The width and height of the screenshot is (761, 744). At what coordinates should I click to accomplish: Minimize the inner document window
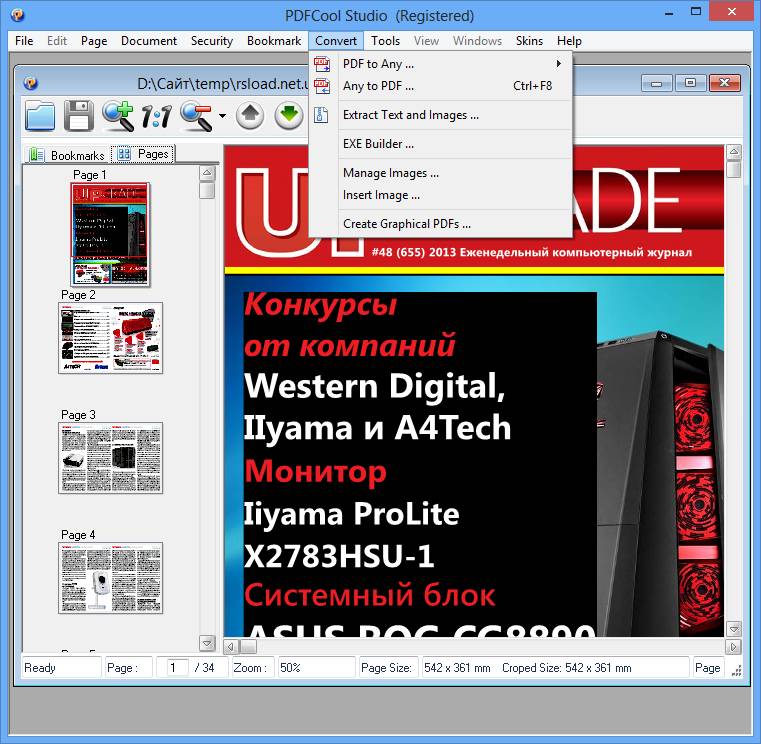click(x=657, y=83)
